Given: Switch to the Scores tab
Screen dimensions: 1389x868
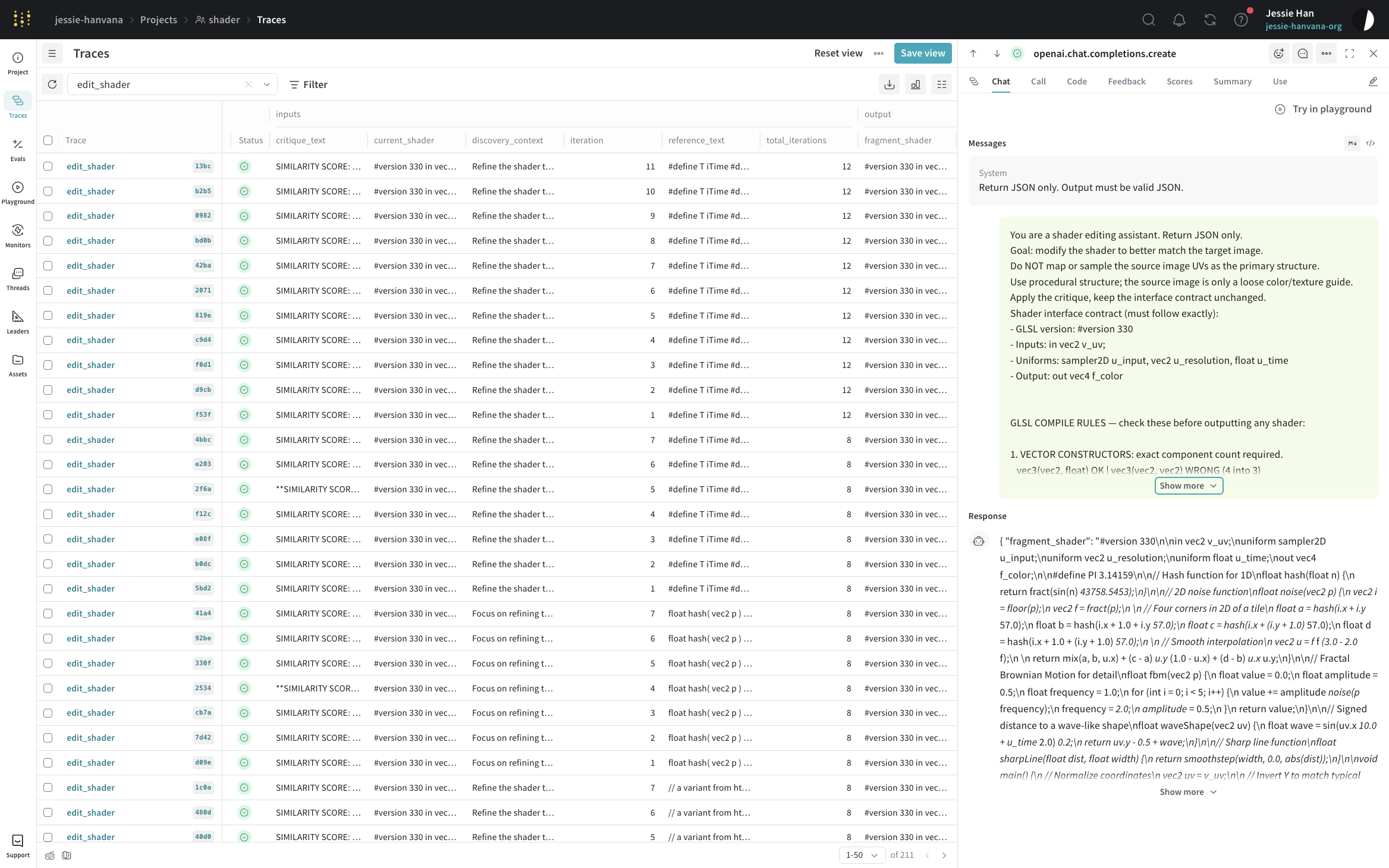Looking at the screenshot, I should click(x=1180, y=81).
